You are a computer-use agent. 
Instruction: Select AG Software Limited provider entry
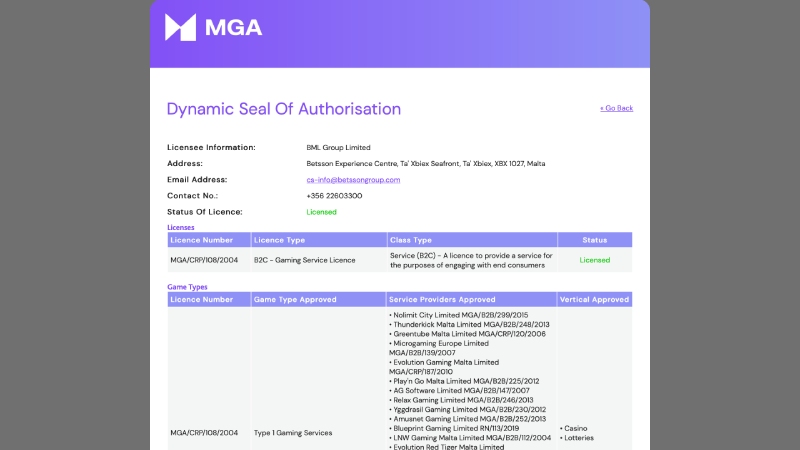(x=459, y=391)
